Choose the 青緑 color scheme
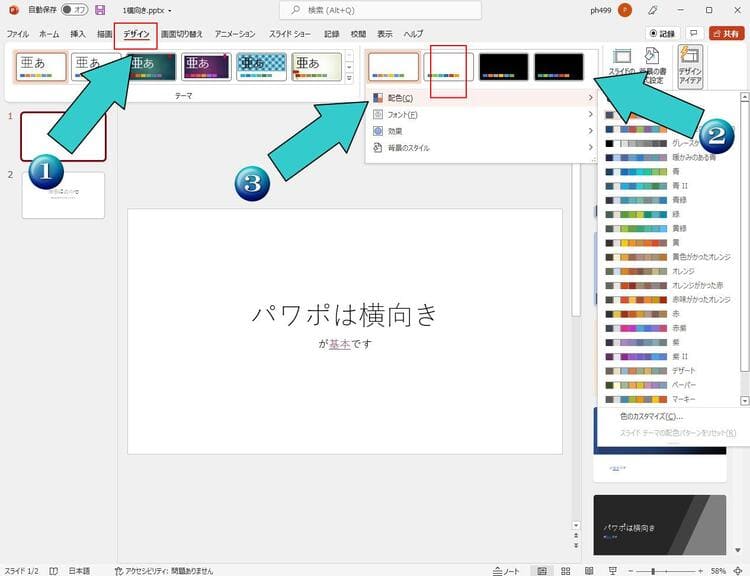This screenshot has width=750, height=576. [x=669, y=200]
